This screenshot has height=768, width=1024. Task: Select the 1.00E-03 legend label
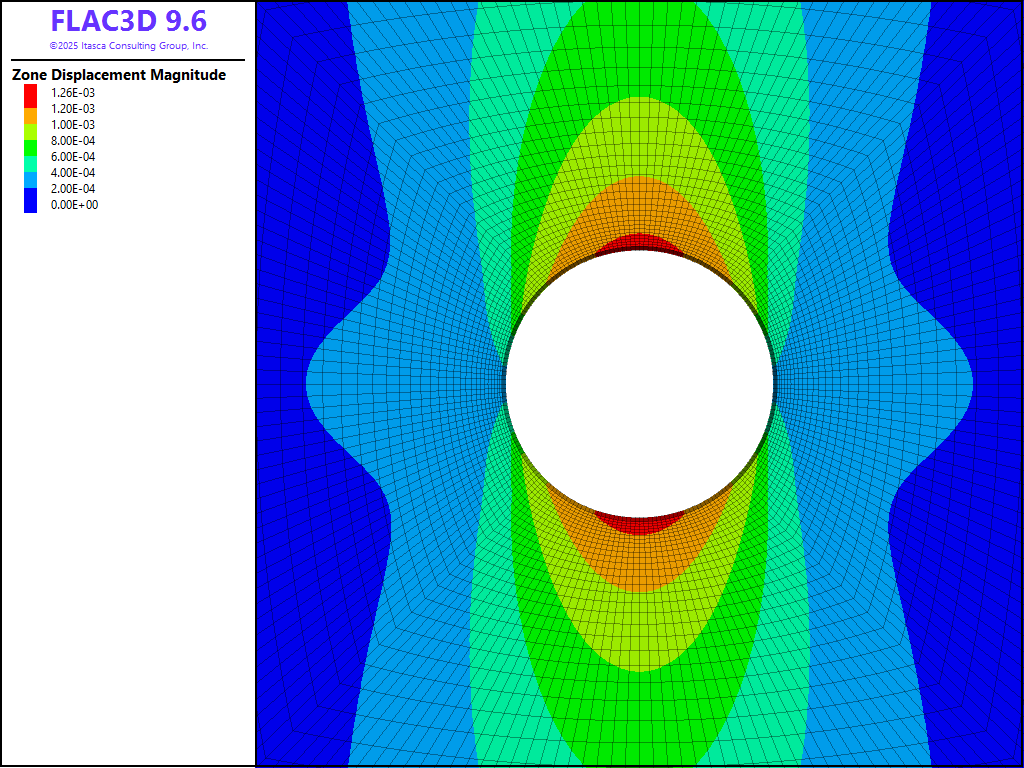(74, 125)
